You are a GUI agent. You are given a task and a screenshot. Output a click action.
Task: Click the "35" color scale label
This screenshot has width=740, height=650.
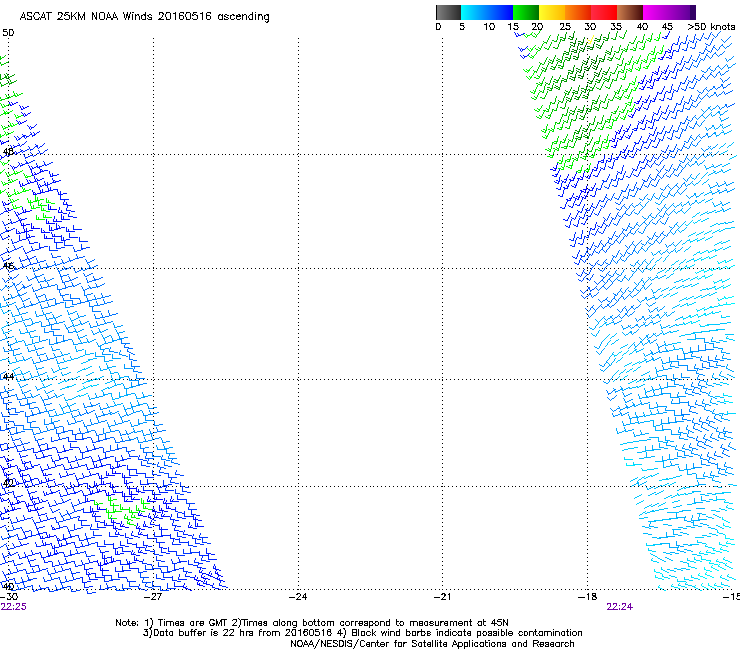click(616, 27)
